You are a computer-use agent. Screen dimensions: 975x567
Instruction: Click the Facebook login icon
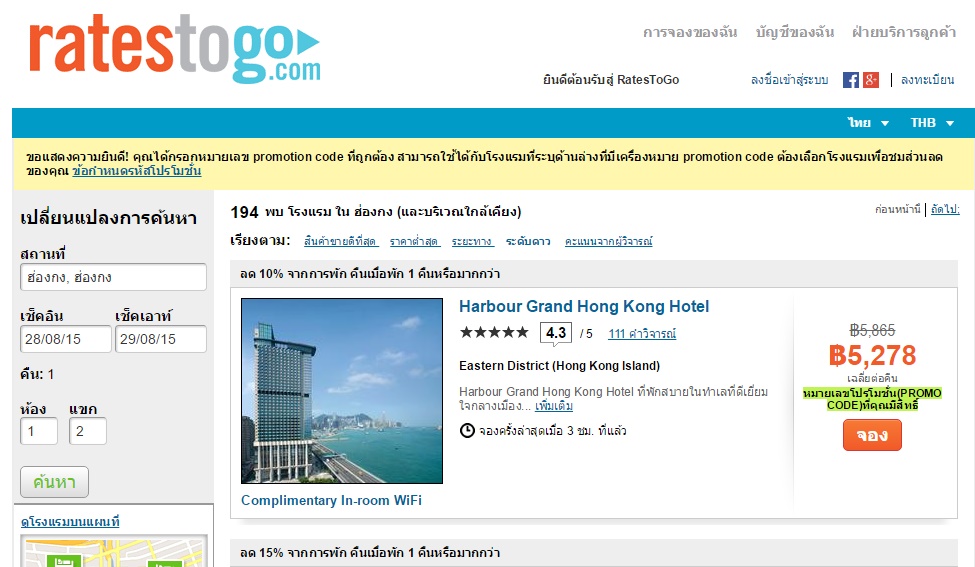pos(850,80)
